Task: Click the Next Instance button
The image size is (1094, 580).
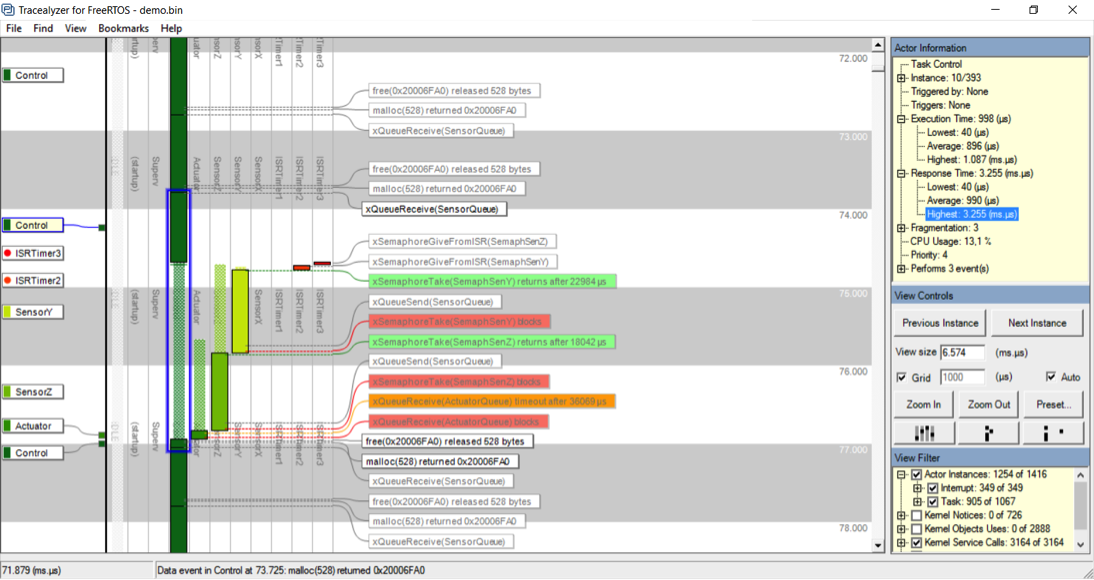Action: pos(1037,323)
